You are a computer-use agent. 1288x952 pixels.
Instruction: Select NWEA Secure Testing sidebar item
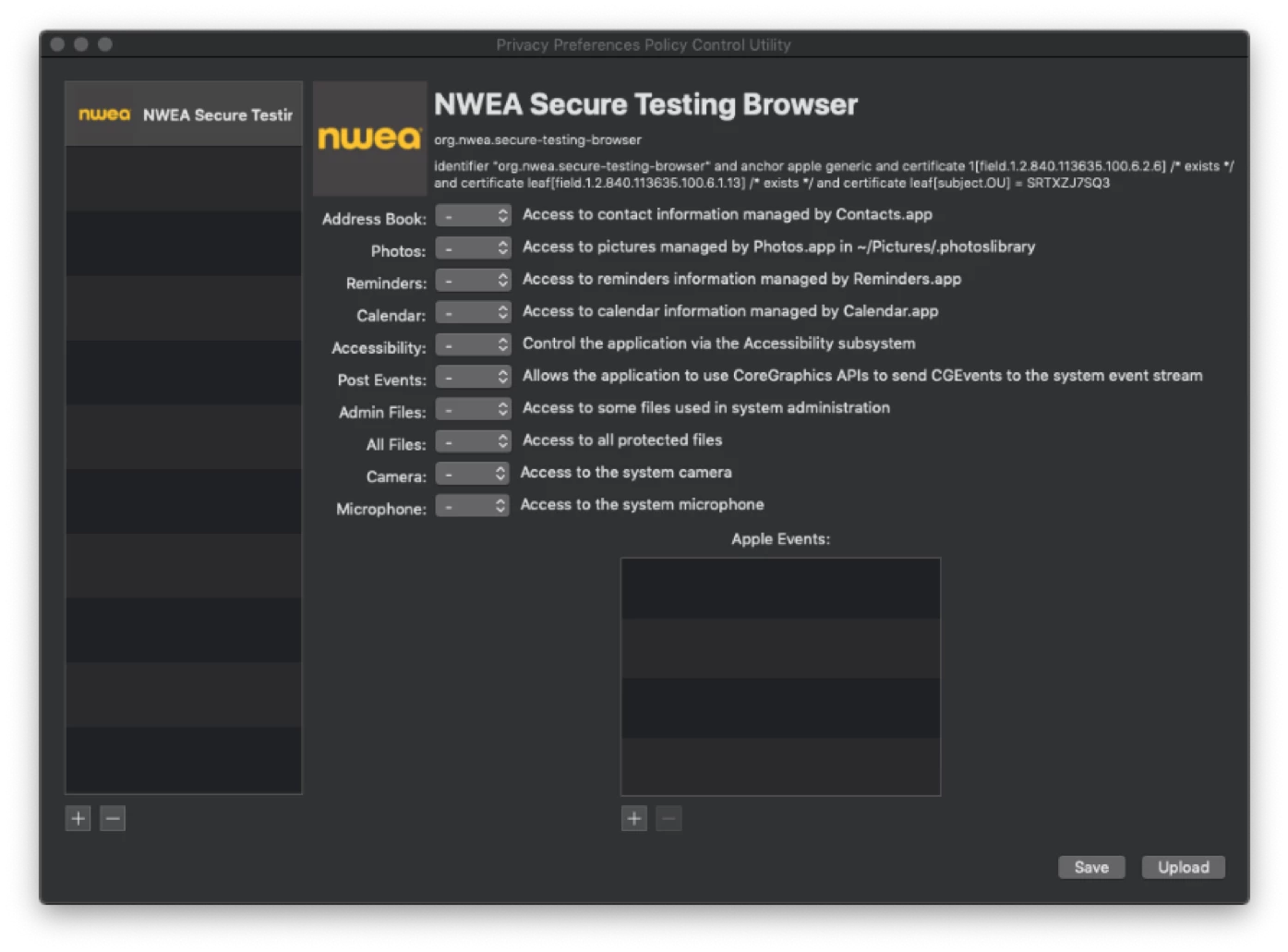pos(184,114)
